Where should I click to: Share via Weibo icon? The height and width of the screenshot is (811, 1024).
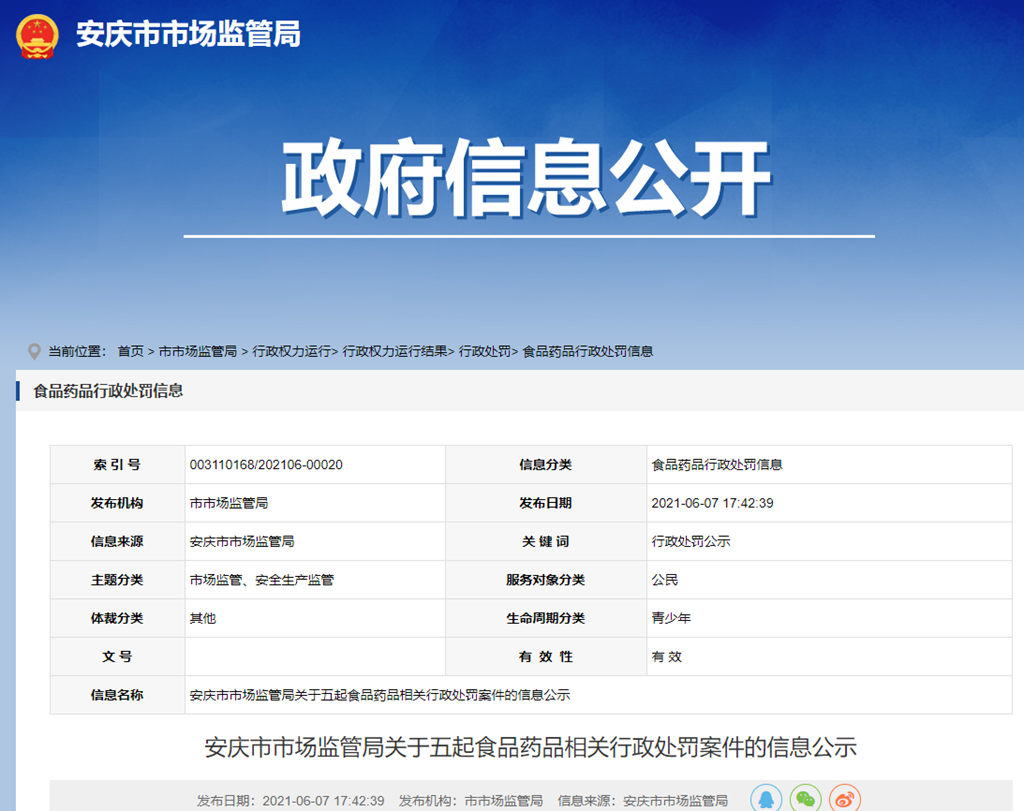click(845, 799)
